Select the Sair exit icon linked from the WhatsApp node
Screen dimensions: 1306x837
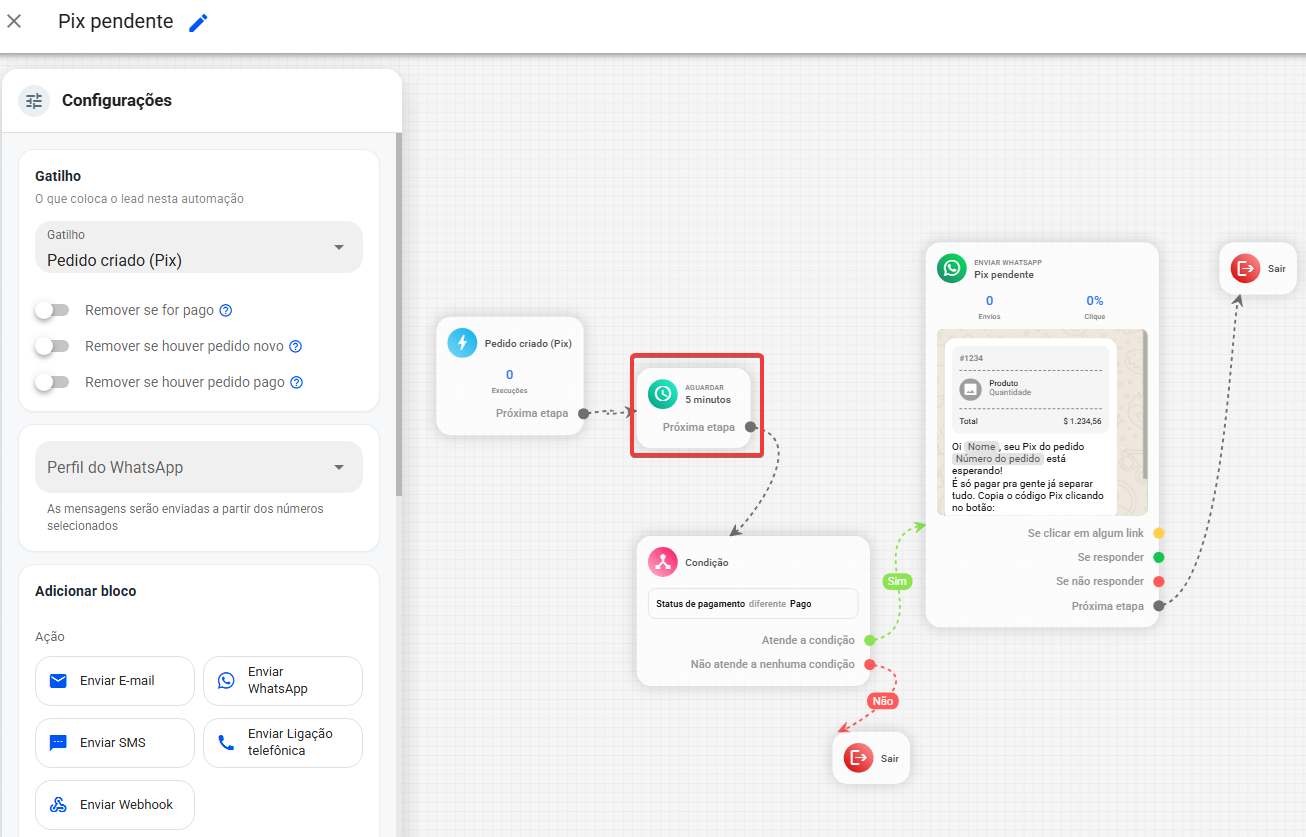click(x=1245, y=268)
